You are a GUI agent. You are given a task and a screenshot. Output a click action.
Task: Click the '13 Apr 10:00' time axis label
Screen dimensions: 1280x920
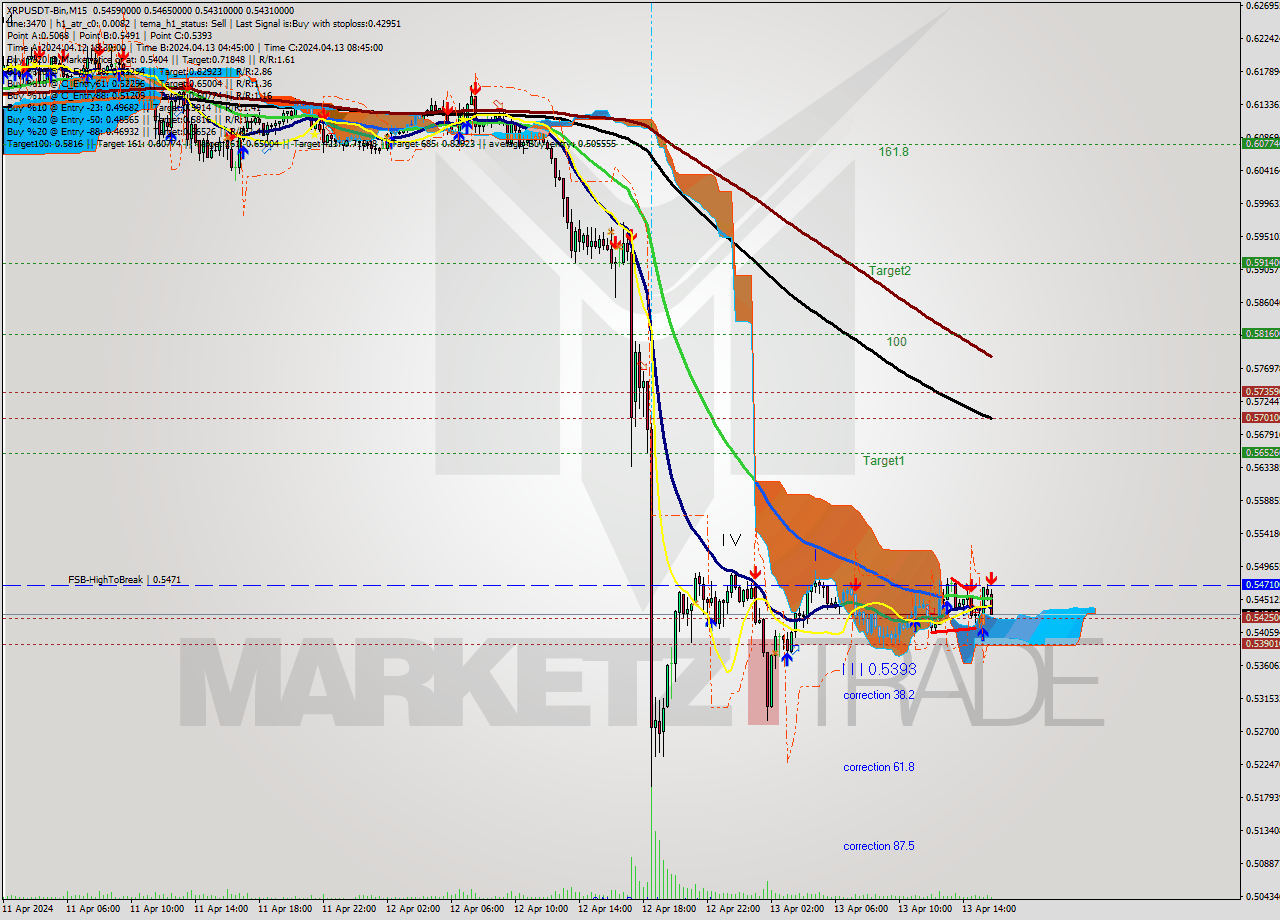click(x=923, y=909)
